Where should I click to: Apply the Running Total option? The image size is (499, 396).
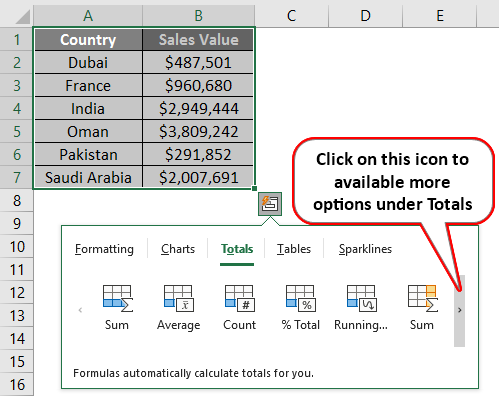pyautogui.click(x=361, y=307)
